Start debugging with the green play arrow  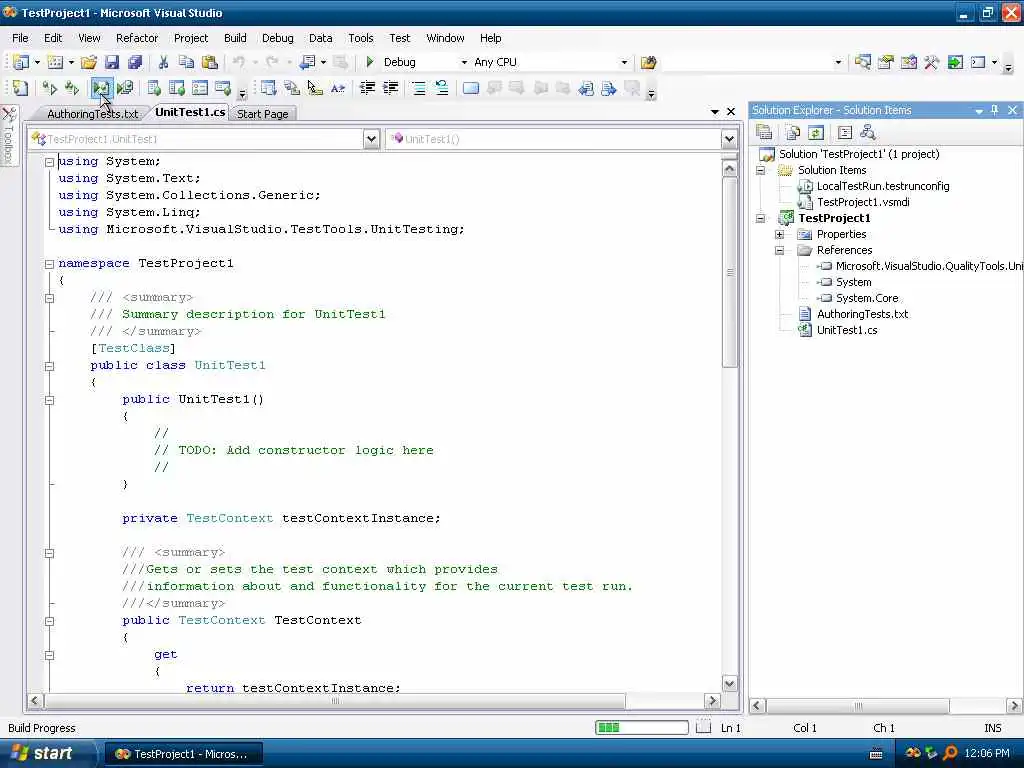(370, 62)
